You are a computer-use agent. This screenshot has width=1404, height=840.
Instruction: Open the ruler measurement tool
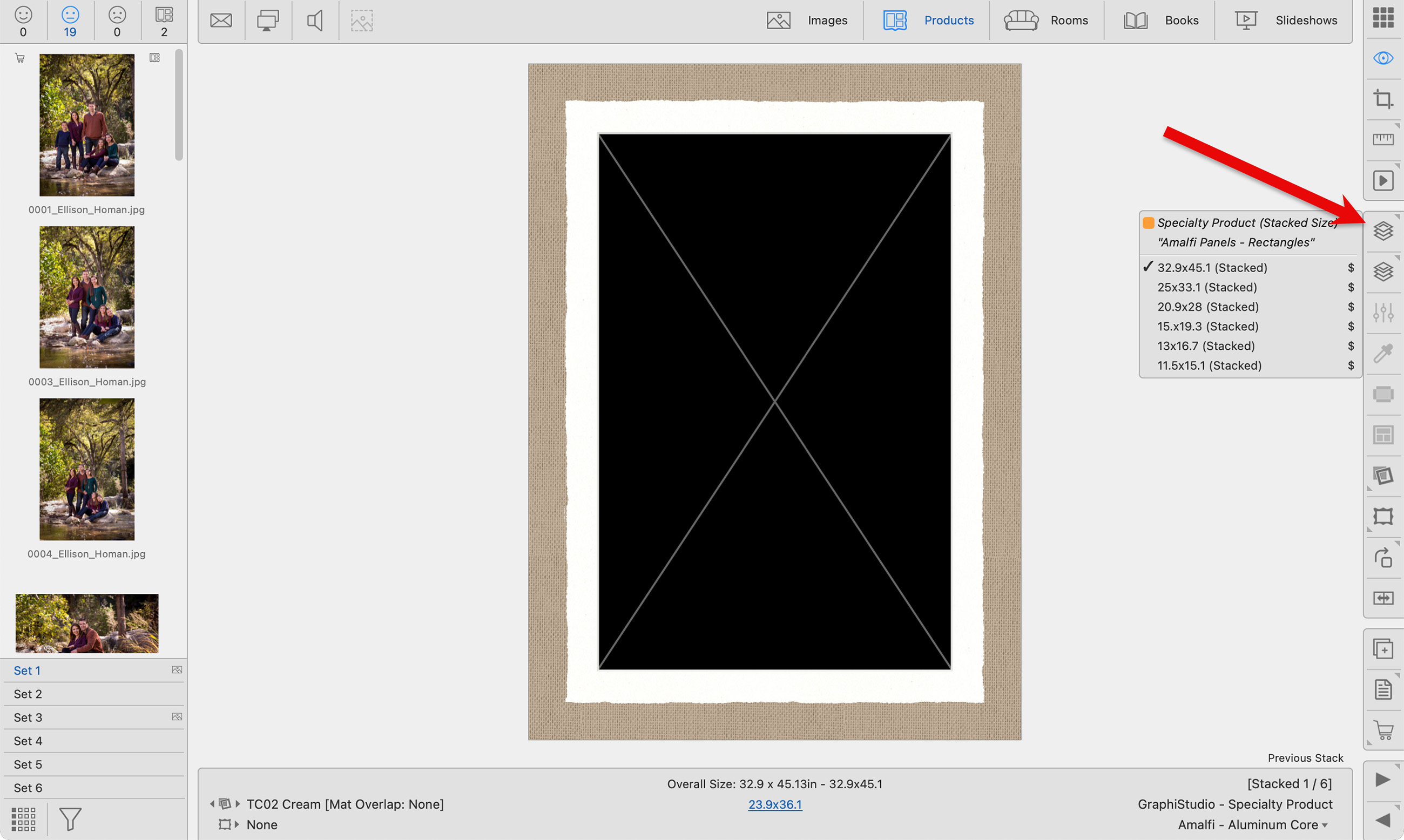pos(1383,139)
